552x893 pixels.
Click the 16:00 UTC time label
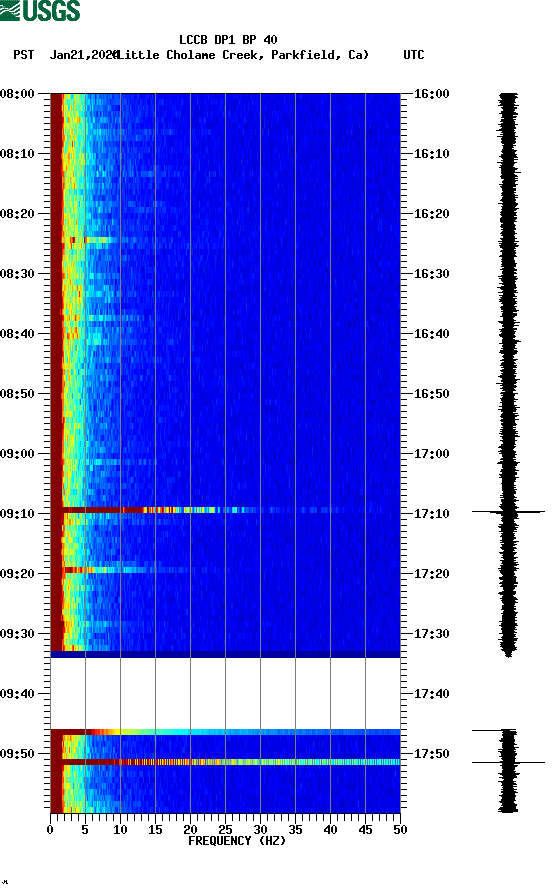coord(431,93)
